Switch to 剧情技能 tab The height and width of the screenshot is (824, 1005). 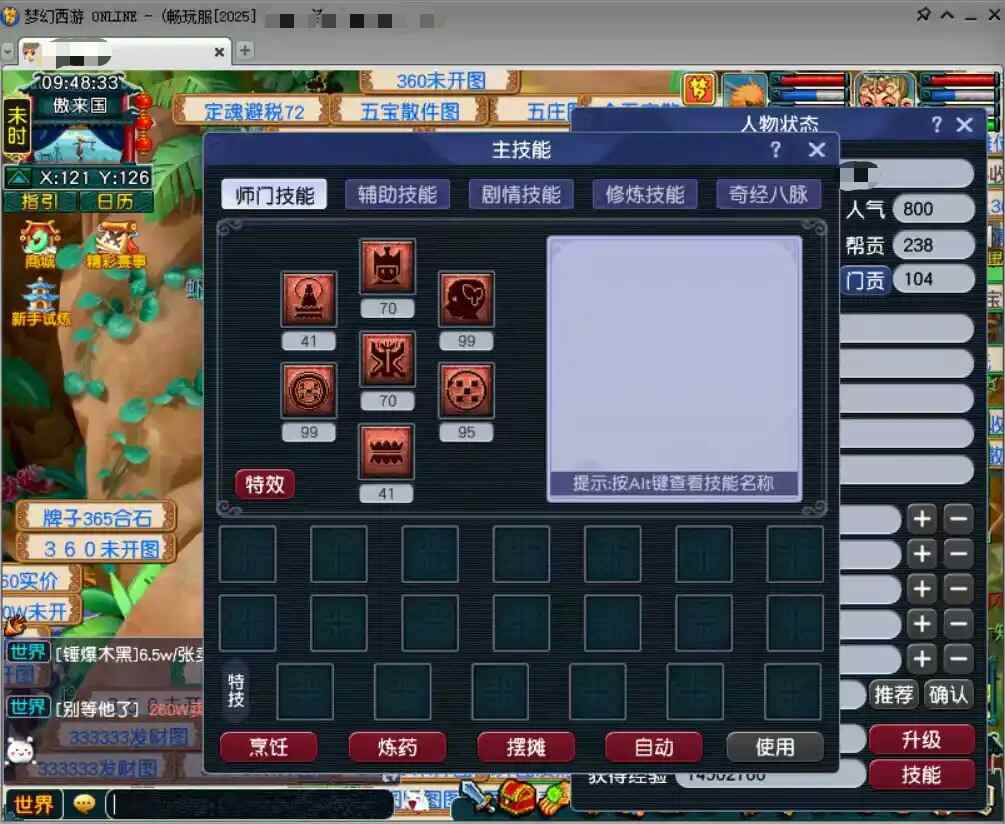tap(521, 195)
